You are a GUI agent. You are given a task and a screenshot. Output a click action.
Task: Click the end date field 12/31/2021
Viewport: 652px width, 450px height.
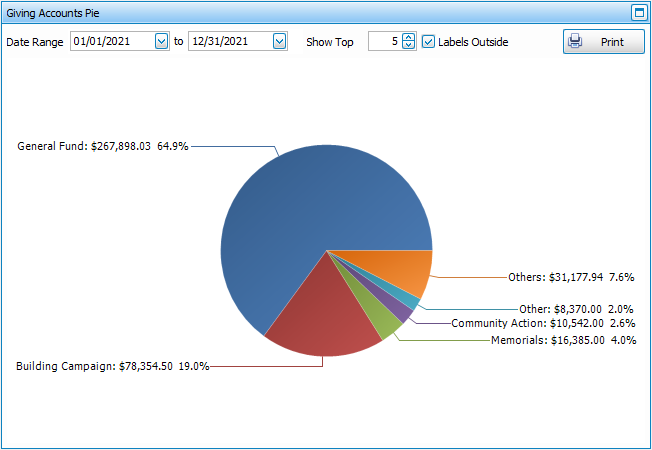click(x=229, y=42)
